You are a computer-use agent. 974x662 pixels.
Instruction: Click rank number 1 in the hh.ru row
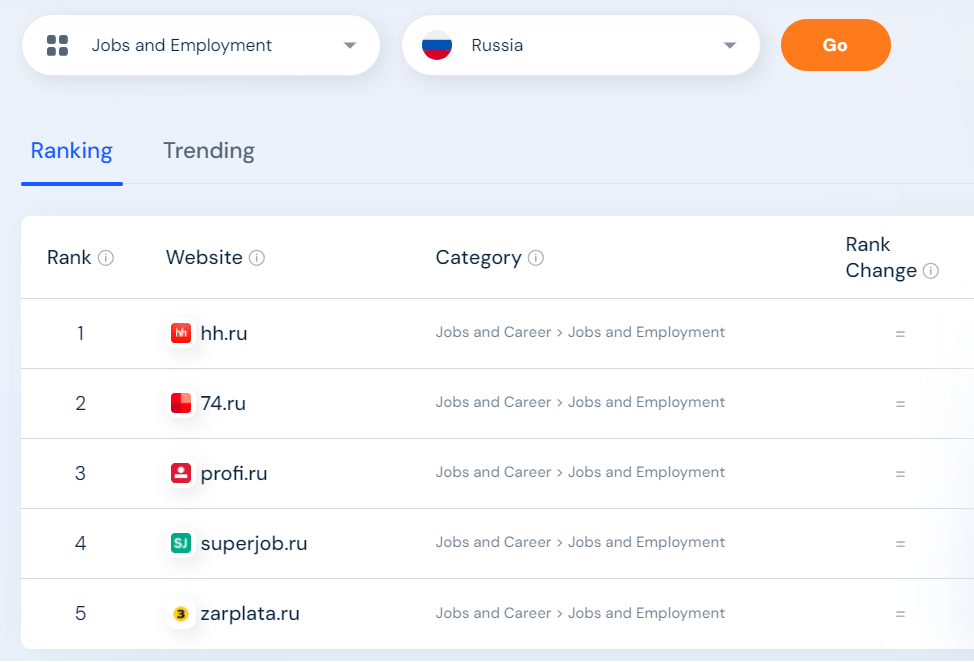(x=80, y=333)
